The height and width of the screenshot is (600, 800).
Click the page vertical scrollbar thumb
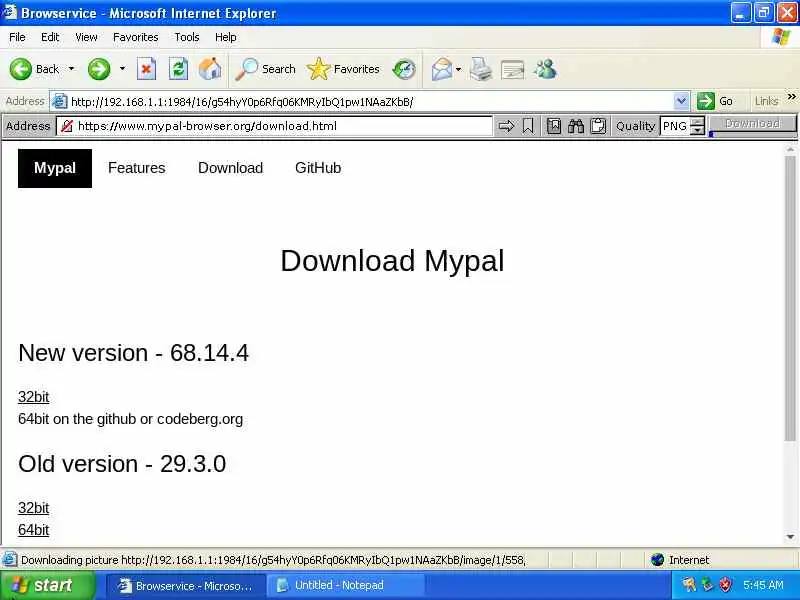[x=791, y=299]
